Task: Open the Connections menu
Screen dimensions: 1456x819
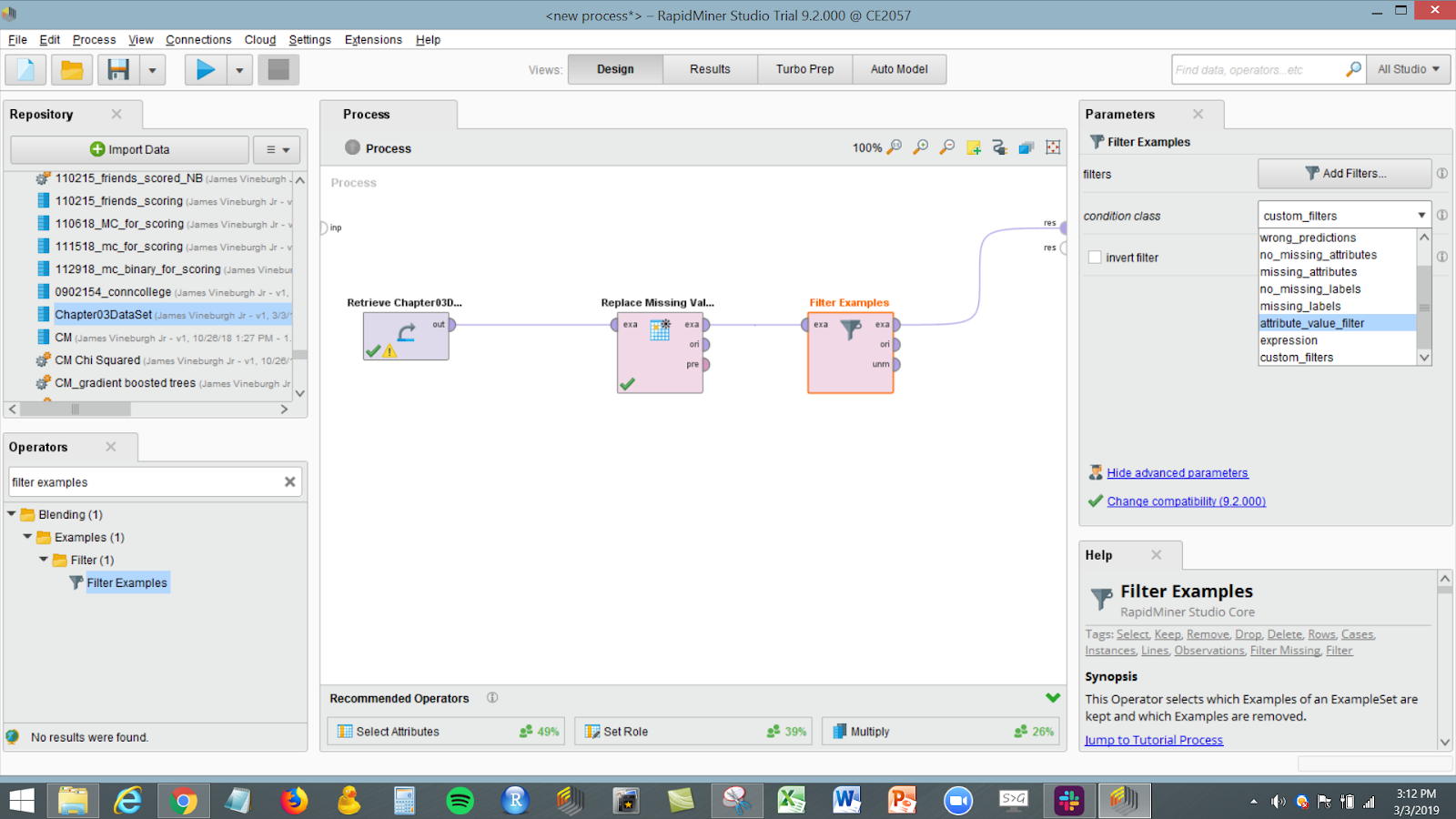Action: [198, 39]
